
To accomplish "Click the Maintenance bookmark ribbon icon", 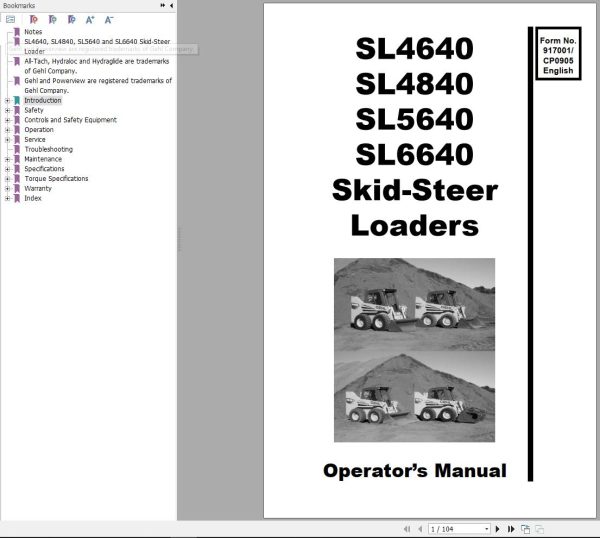I will point(17,159).
